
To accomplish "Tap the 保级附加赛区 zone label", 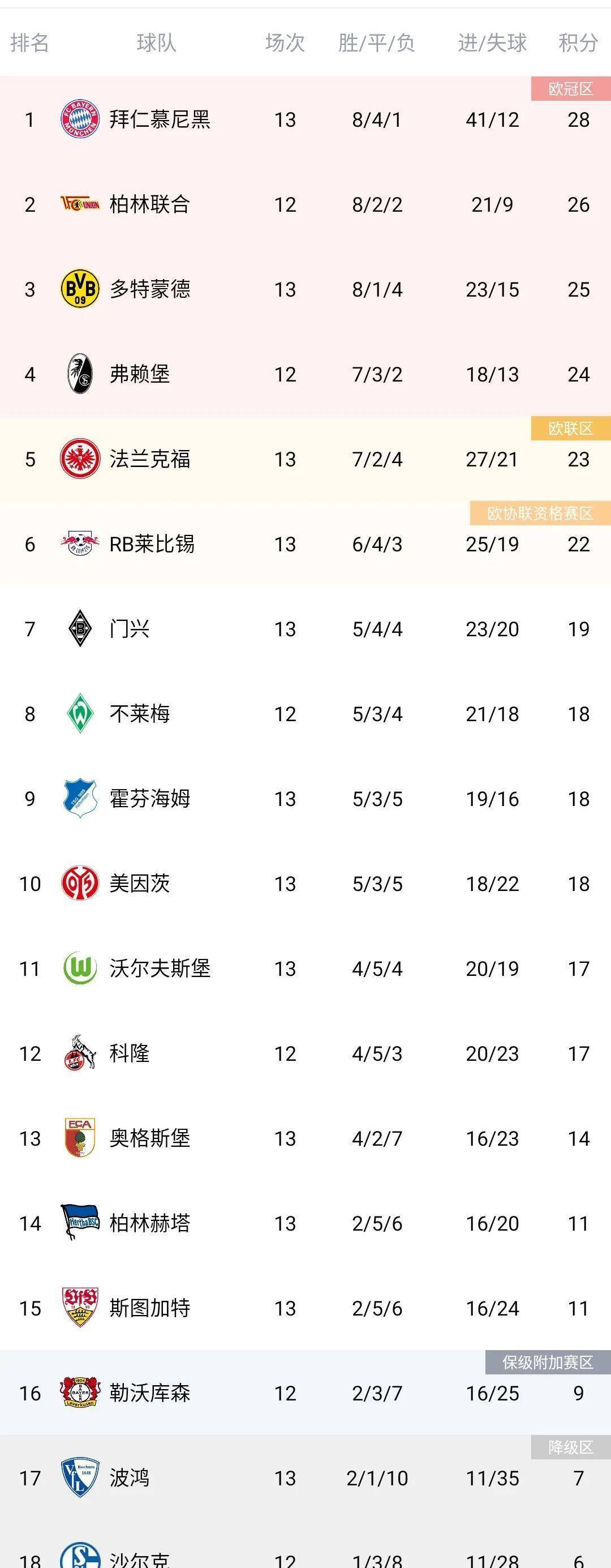I will coord(548,1363).
